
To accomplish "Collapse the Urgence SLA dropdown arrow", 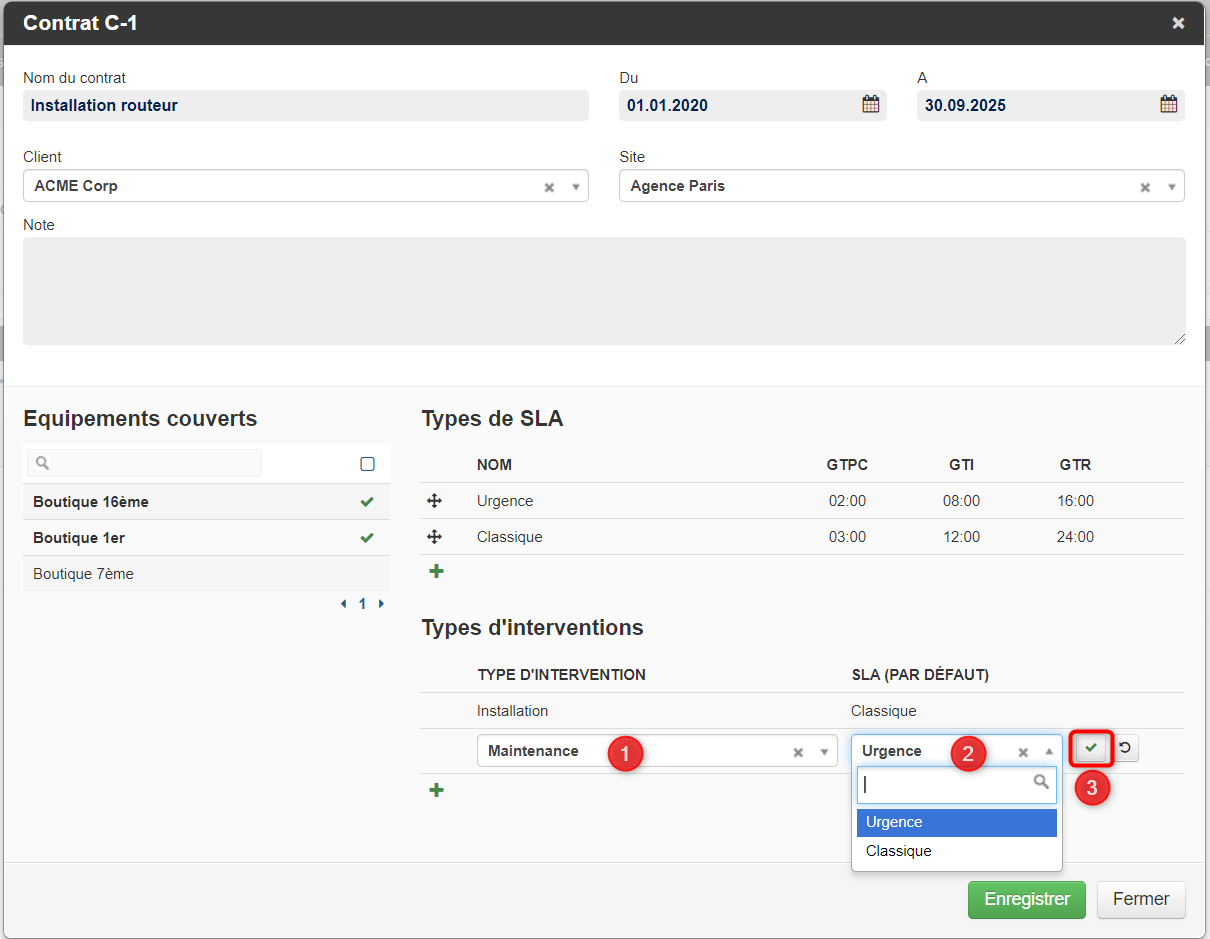I will coord(1049,751).
